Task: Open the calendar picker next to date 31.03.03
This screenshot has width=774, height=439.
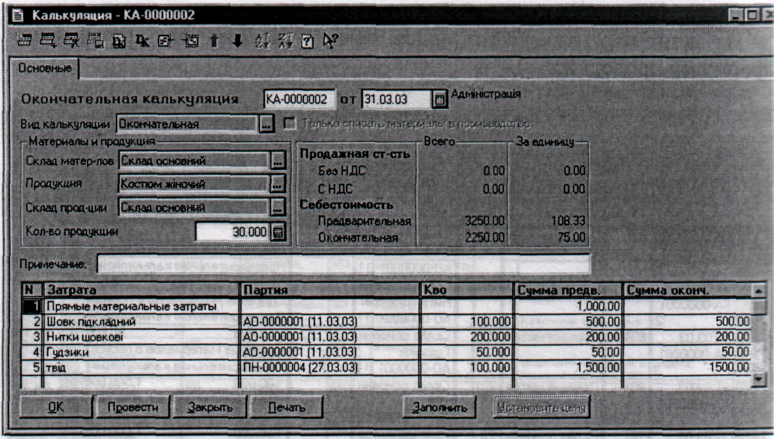Action: (x=439, y=99)
